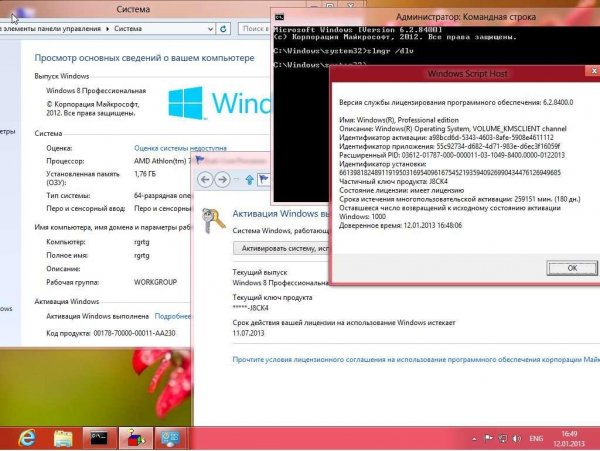Viewport: 600px width, 451px height.
Task: Click the AMD Athlon processor value
Action: click(x=162, y=161)
